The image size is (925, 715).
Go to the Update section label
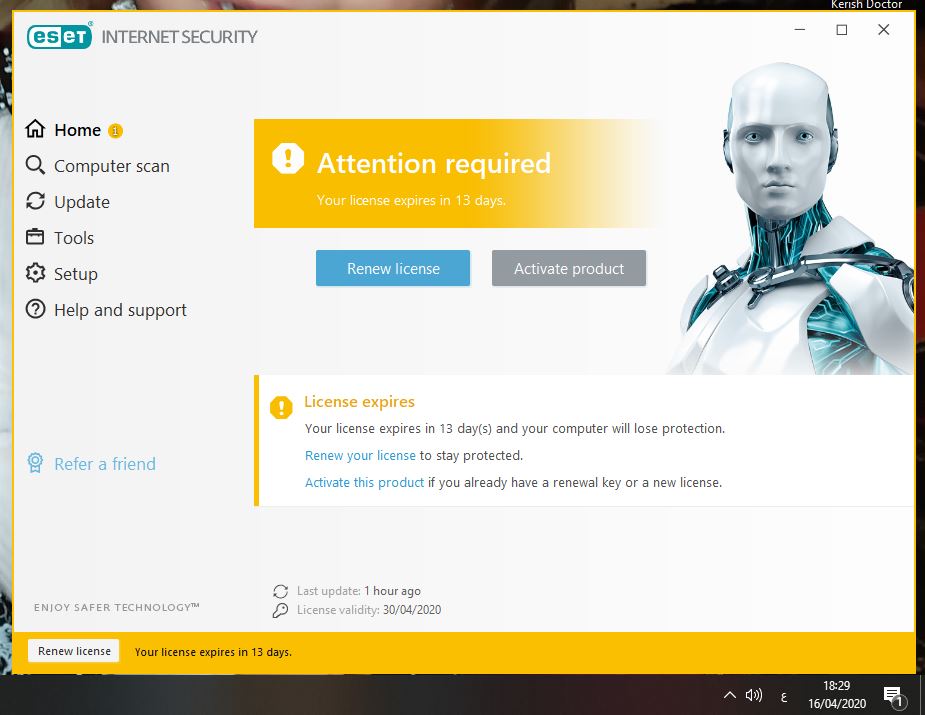tap(82, 202)
